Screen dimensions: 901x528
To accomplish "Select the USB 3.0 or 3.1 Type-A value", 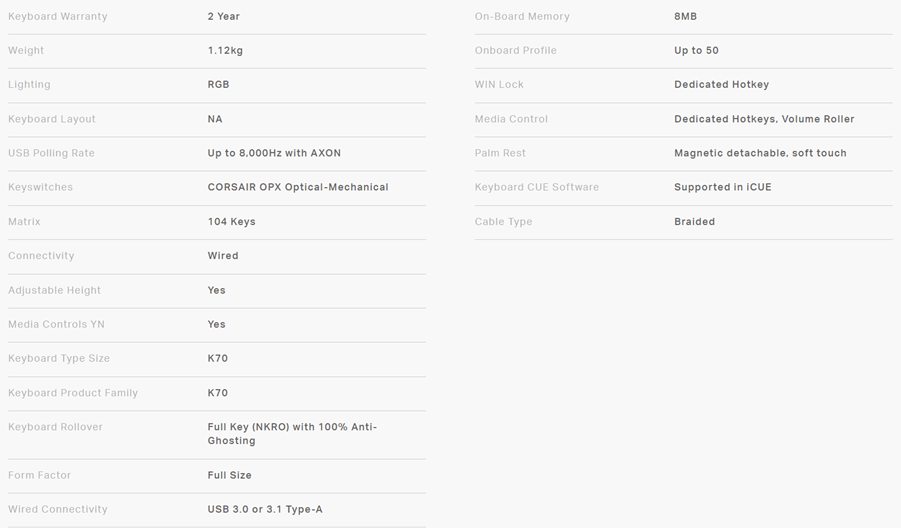I will tap(265, 510).
